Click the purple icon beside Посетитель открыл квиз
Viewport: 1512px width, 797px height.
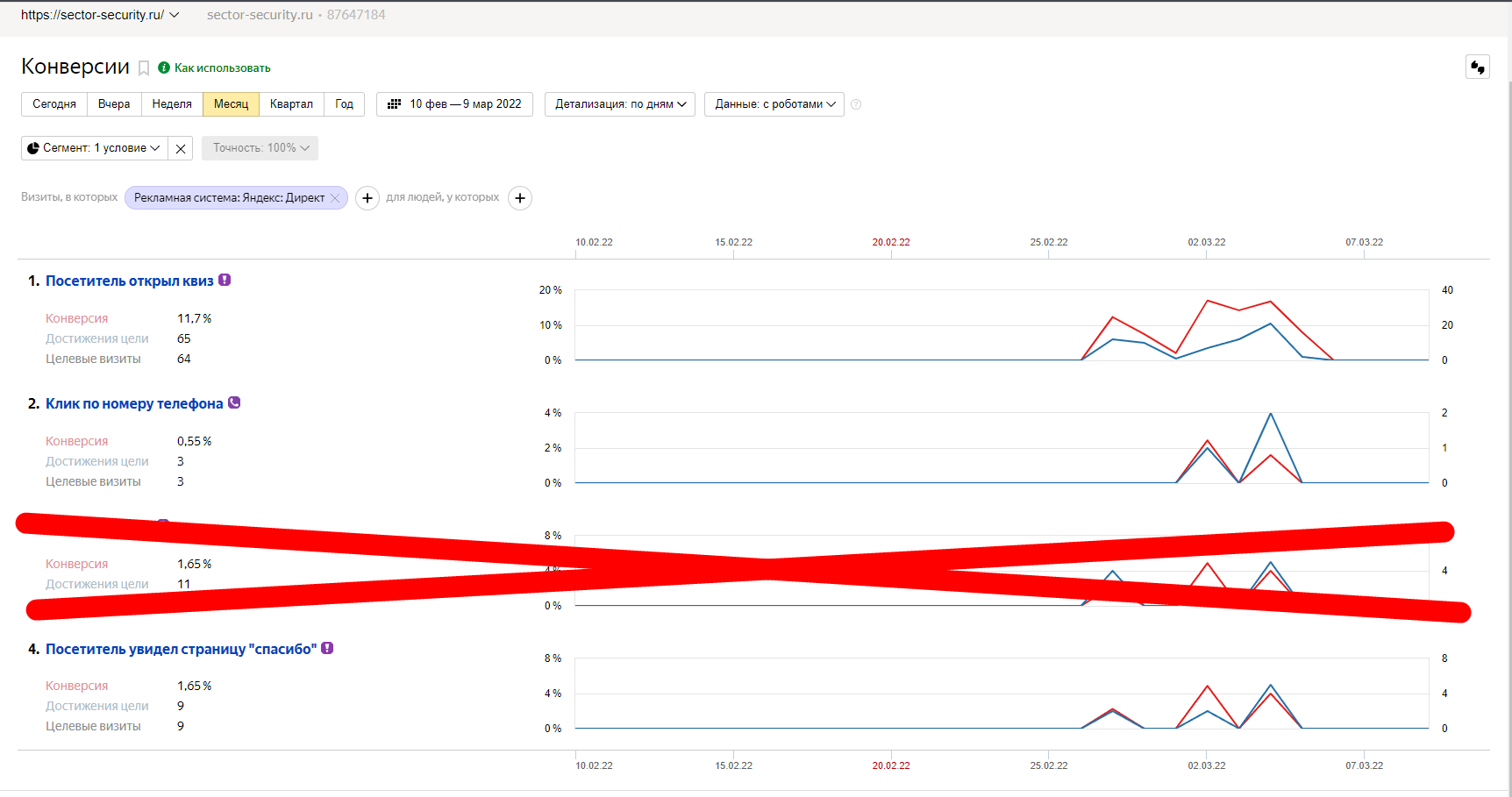[x=225, y=280]
